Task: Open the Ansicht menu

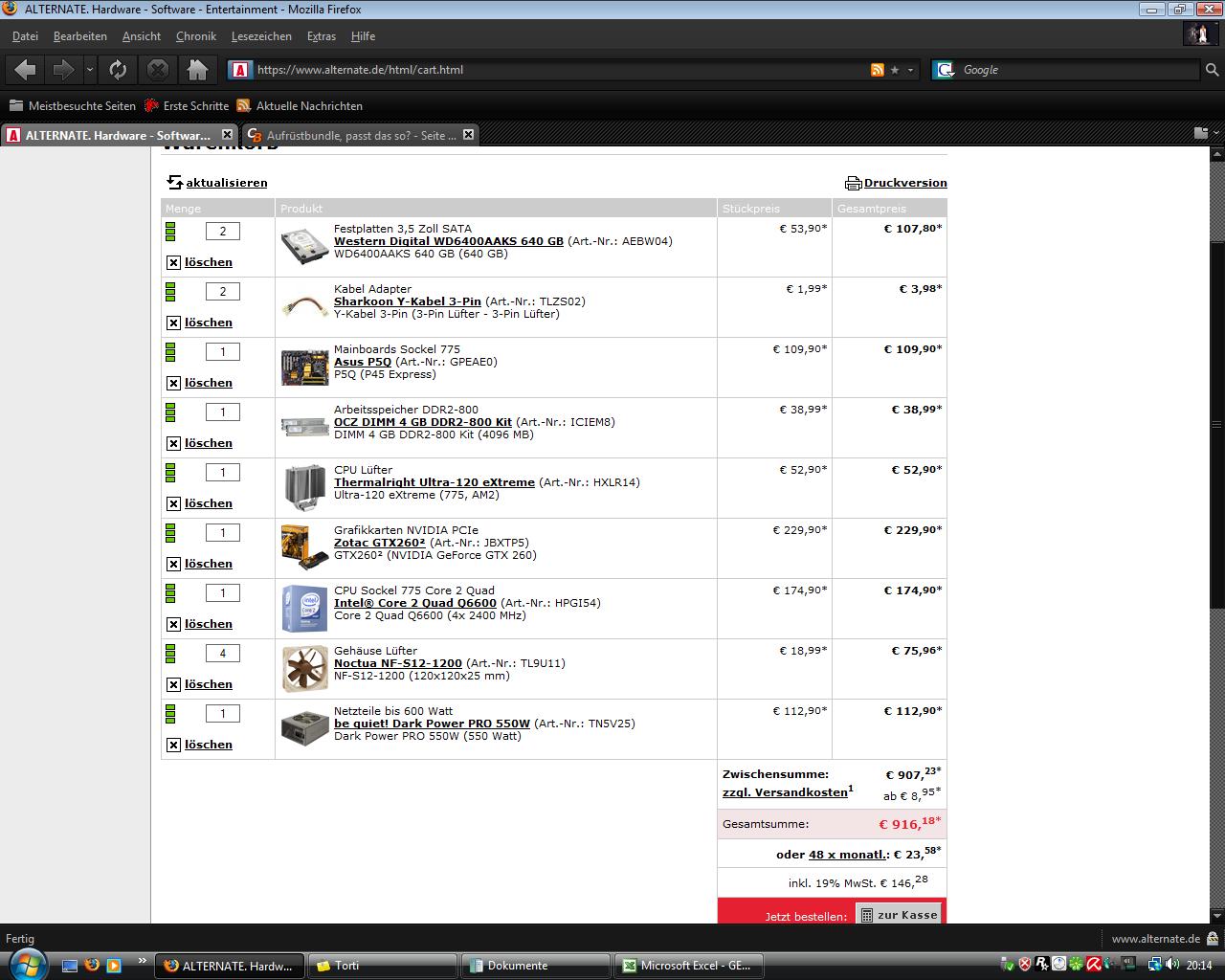Action: (142, 36)
